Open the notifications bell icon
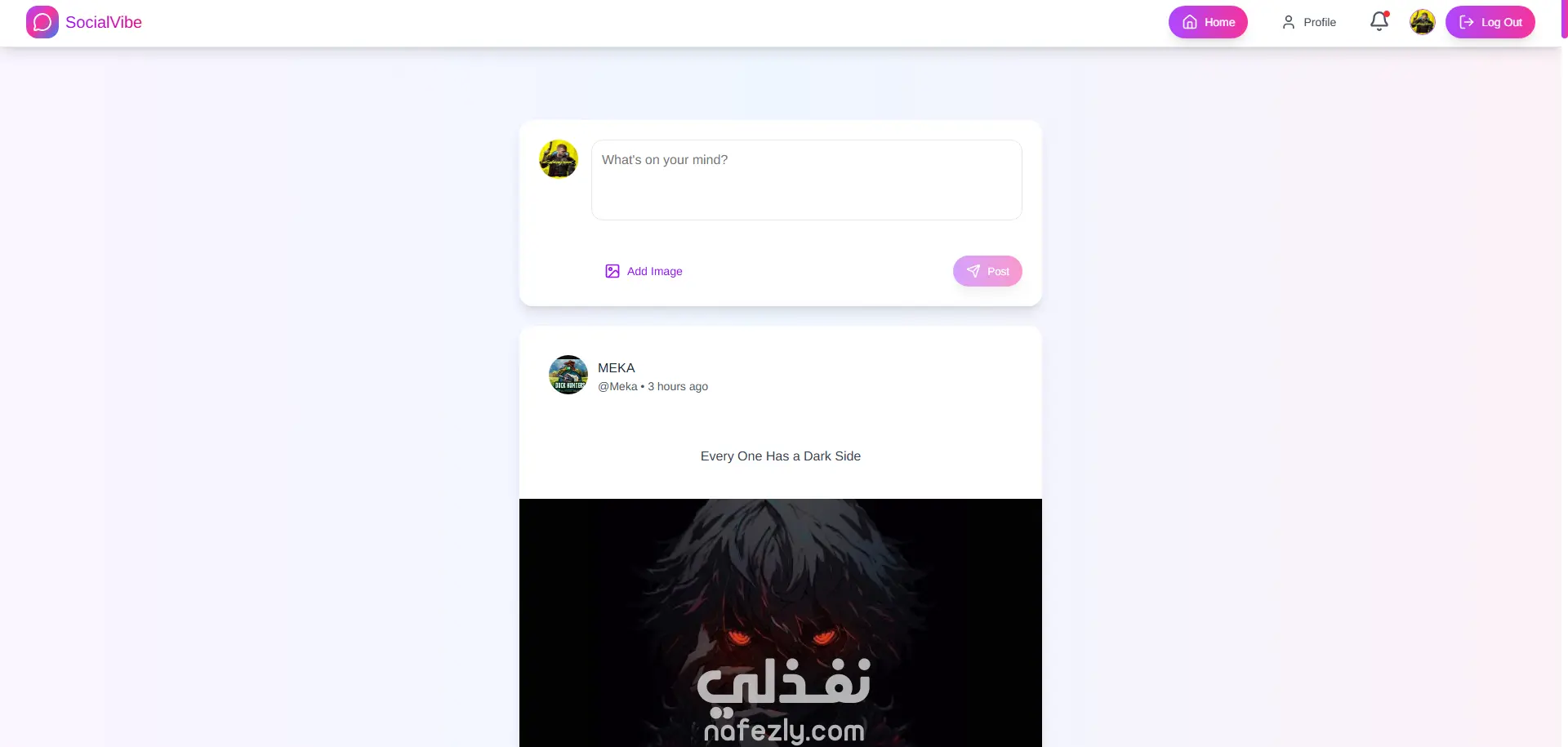The image size is (1568, 747). coord(1379,21)
